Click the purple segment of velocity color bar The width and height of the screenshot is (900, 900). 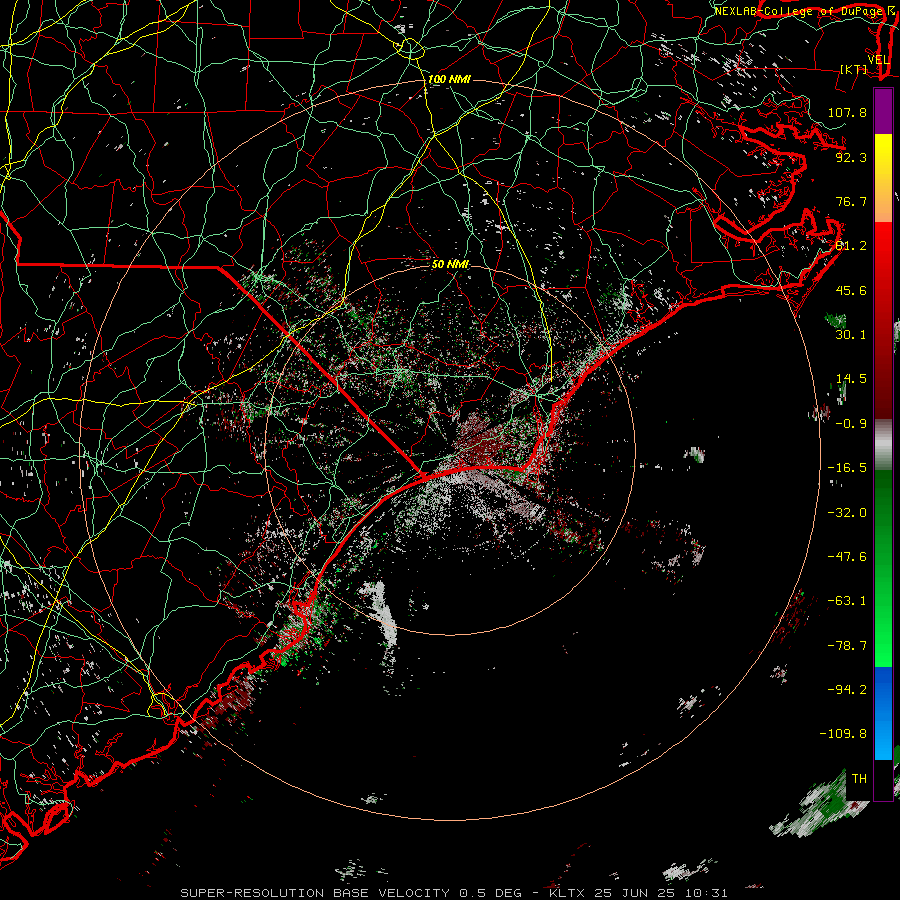click(x=883, y=111)
